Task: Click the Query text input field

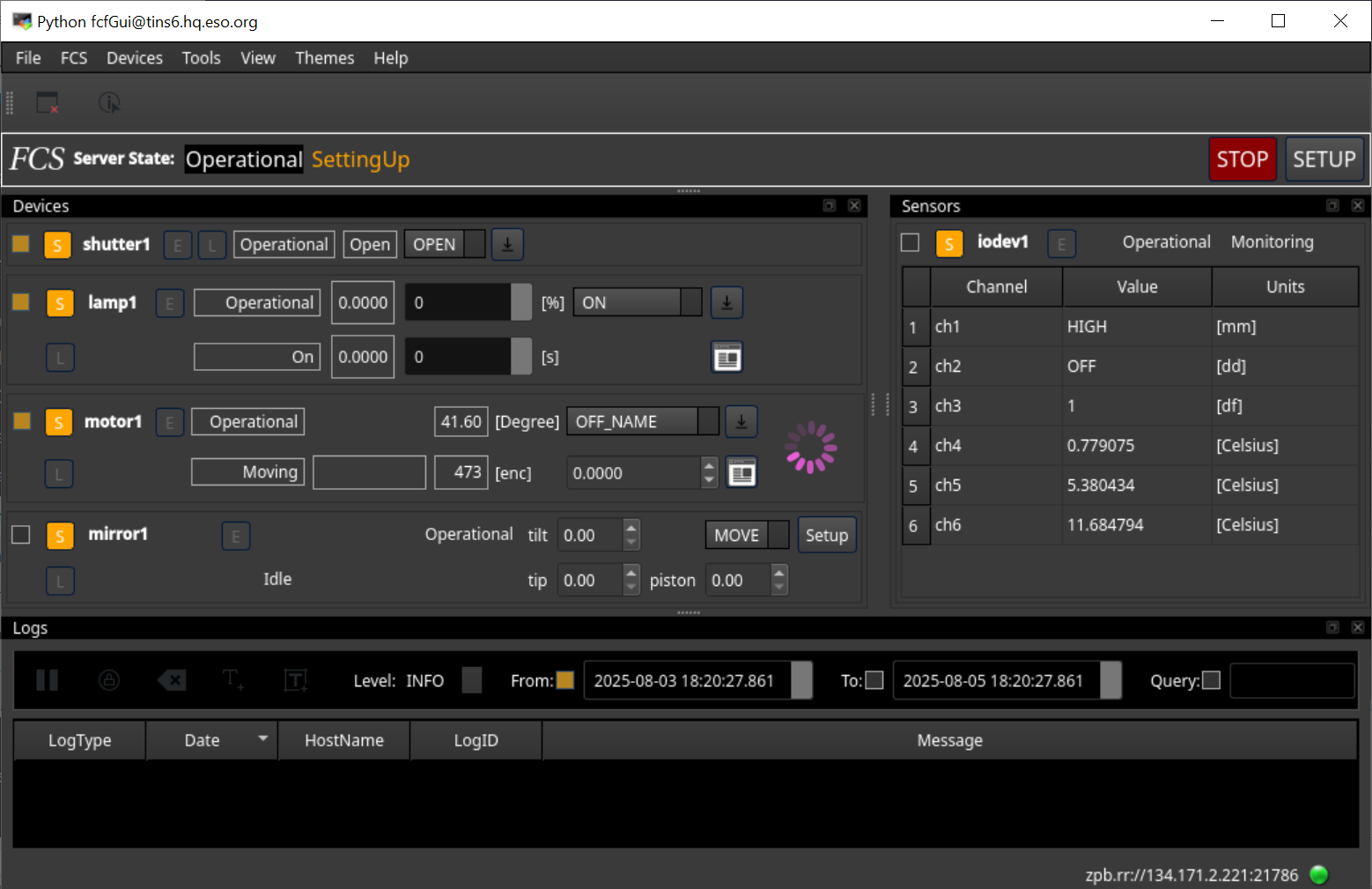Action: point(1291,680)
